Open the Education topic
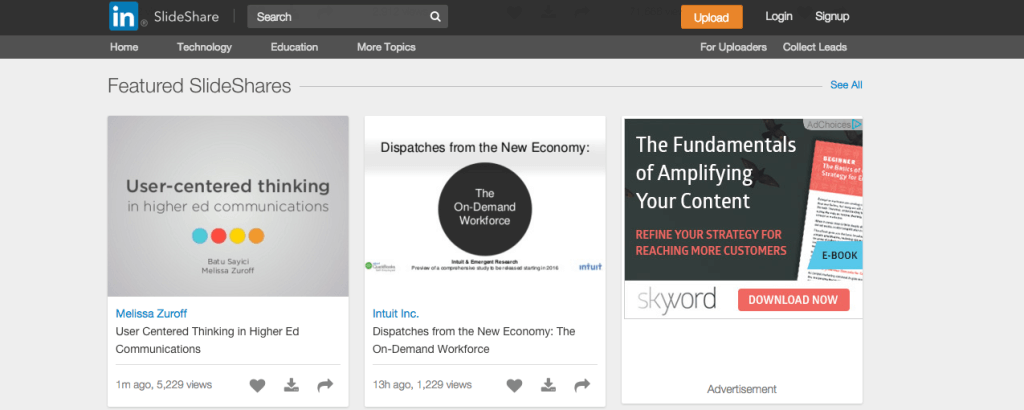The image size is (1024, 410). tap(295, 47)
